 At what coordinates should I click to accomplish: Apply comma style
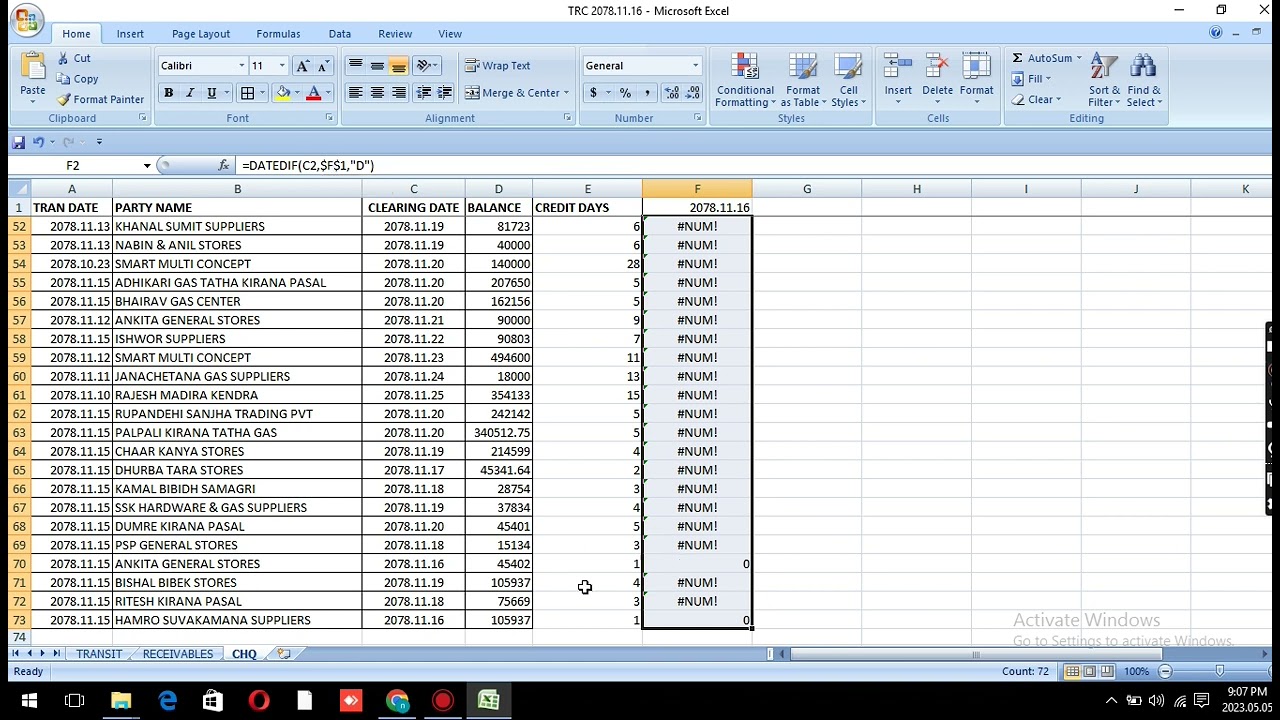pyautogui.click(x=647, y=93)
